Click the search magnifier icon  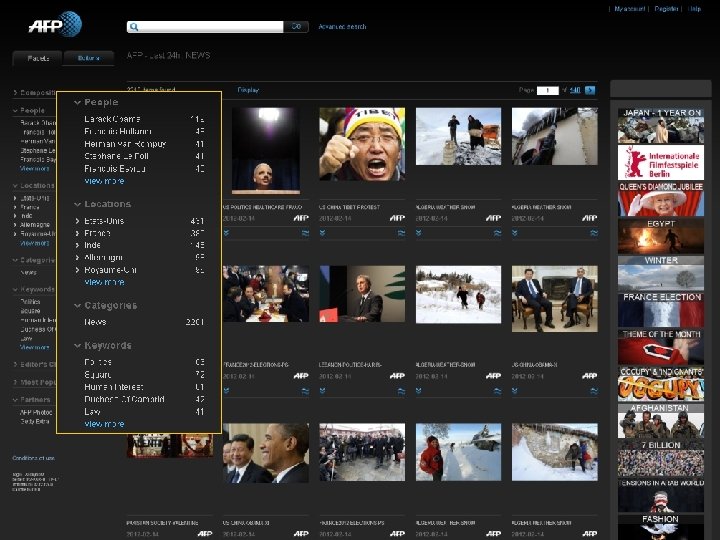coord(134,27)
